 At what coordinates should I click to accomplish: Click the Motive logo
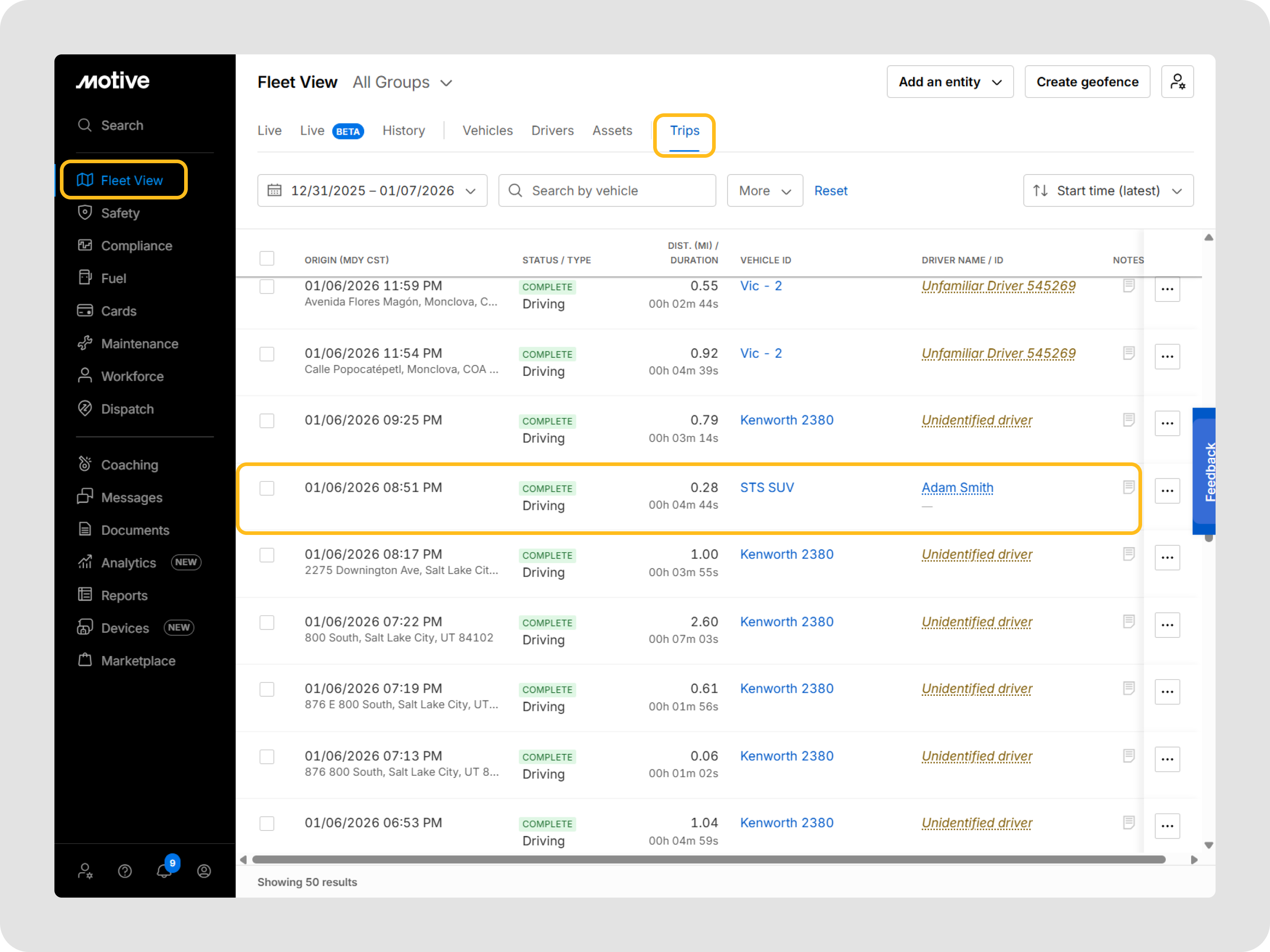click(x=113, y=81)
